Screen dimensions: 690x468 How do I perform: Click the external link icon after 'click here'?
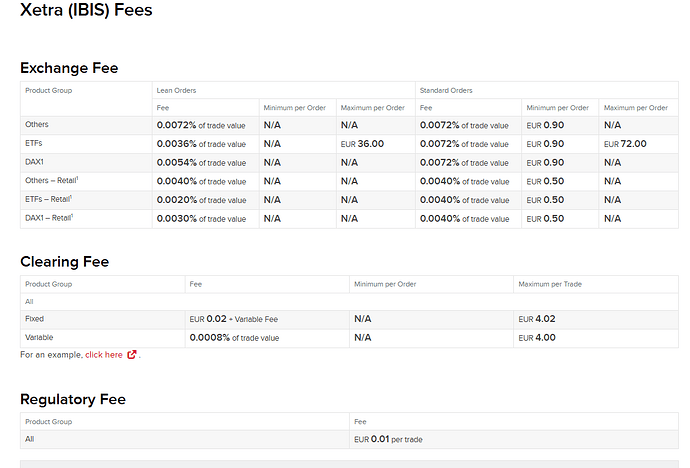click(132, 355)
